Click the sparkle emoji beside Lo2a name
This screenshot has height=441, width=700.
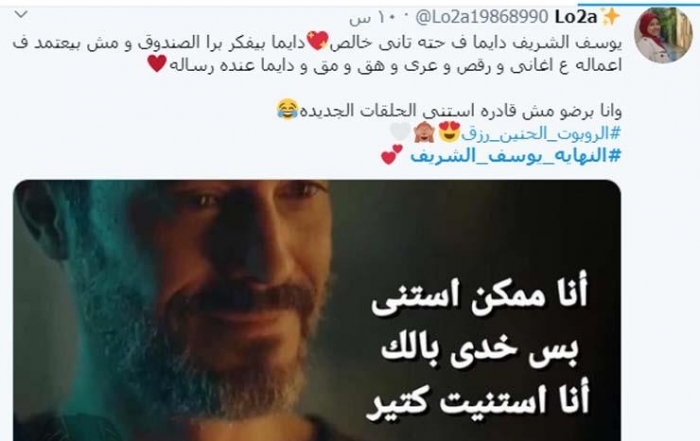(x=610, y=17)
